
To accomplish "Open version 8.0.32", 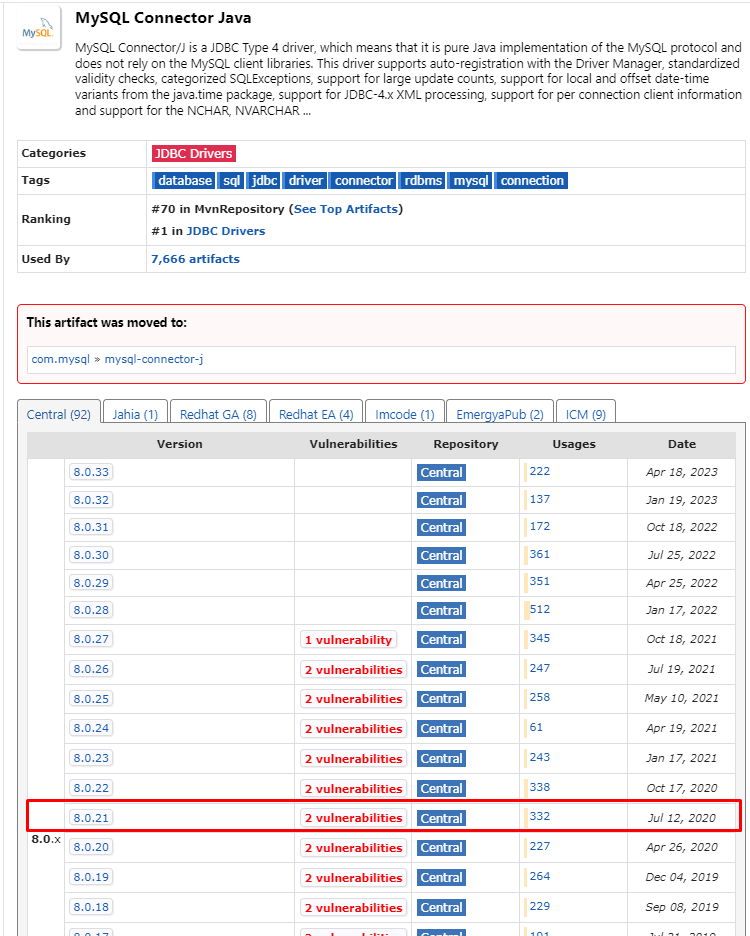I will pos(91,500).
